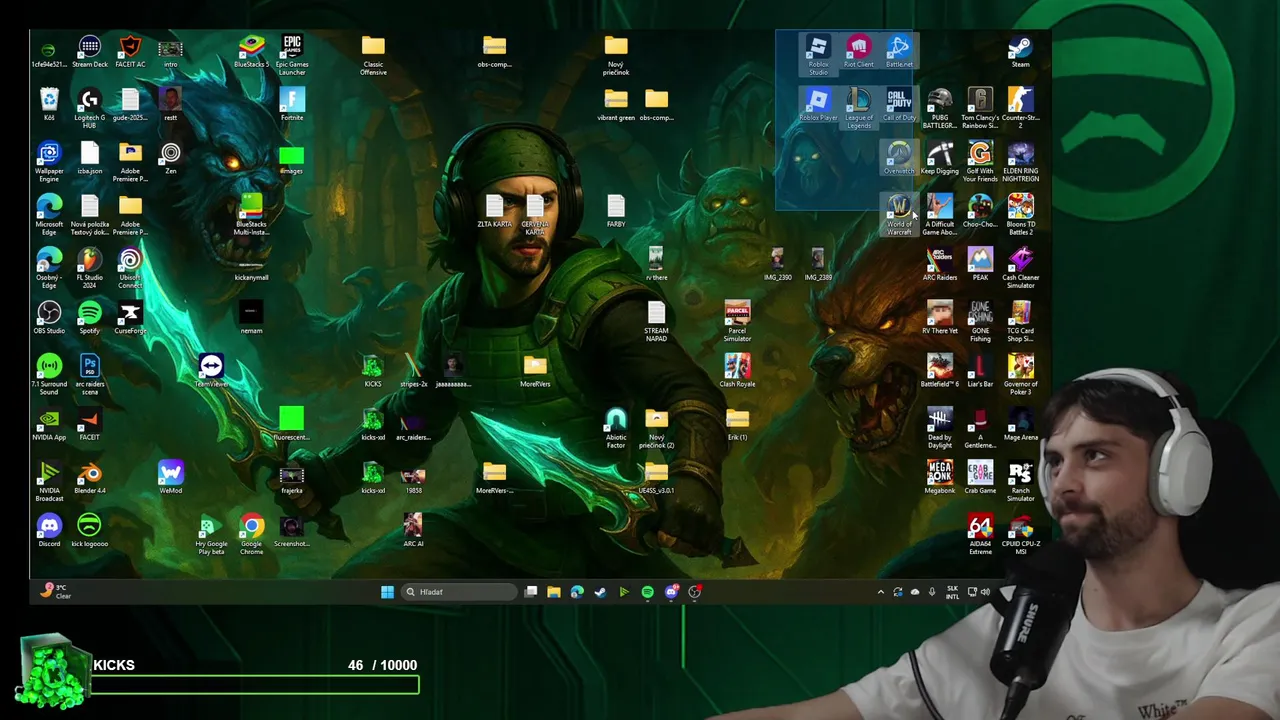This screenshot has width=1280, height=720.
Task: Click the AIDA64 Extreme shortcut
Action: (x=980, y=535)
